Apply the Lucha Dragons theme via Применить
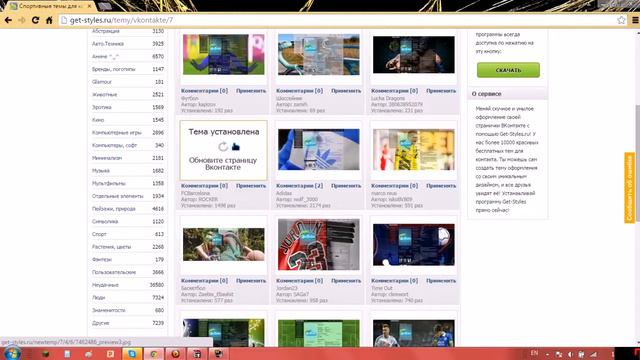The width and height of the screenshot is (640, 360). (441, 91)
